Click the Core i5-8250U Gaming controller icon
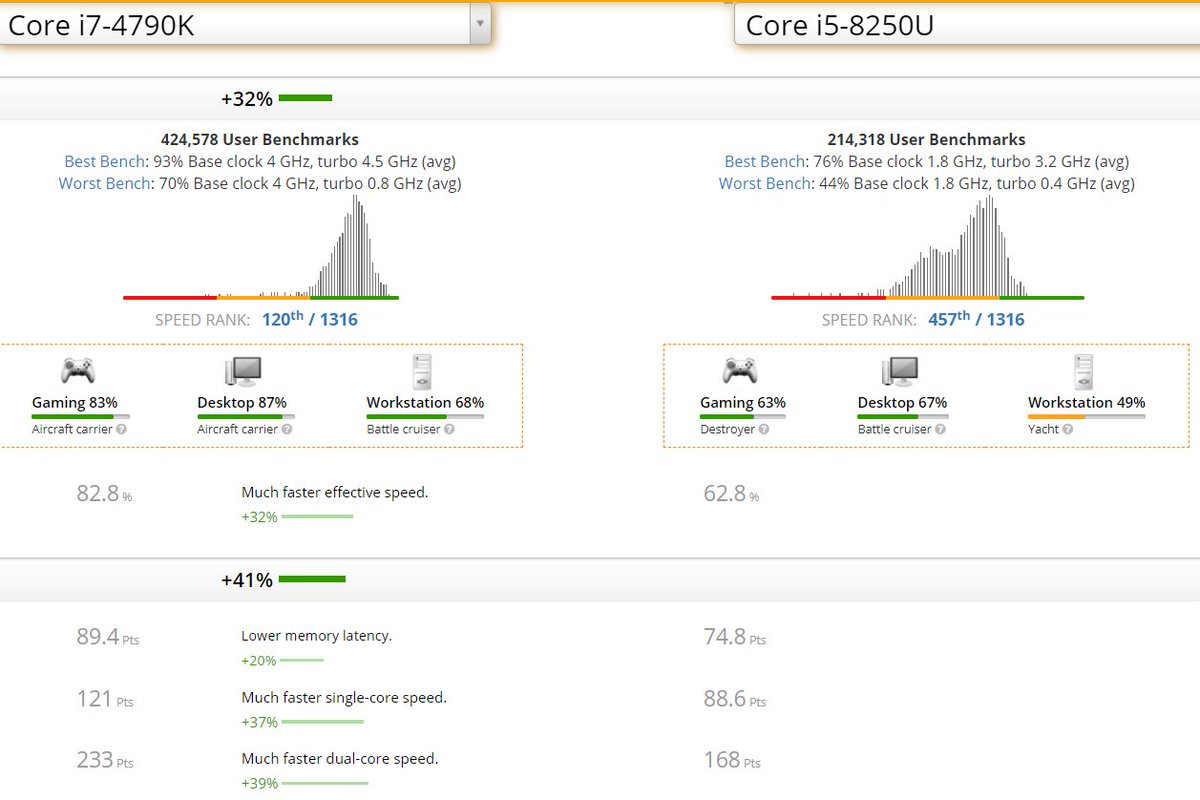Image resolution: width=1200 pixels, height=800 pixels. pos(740,371)
